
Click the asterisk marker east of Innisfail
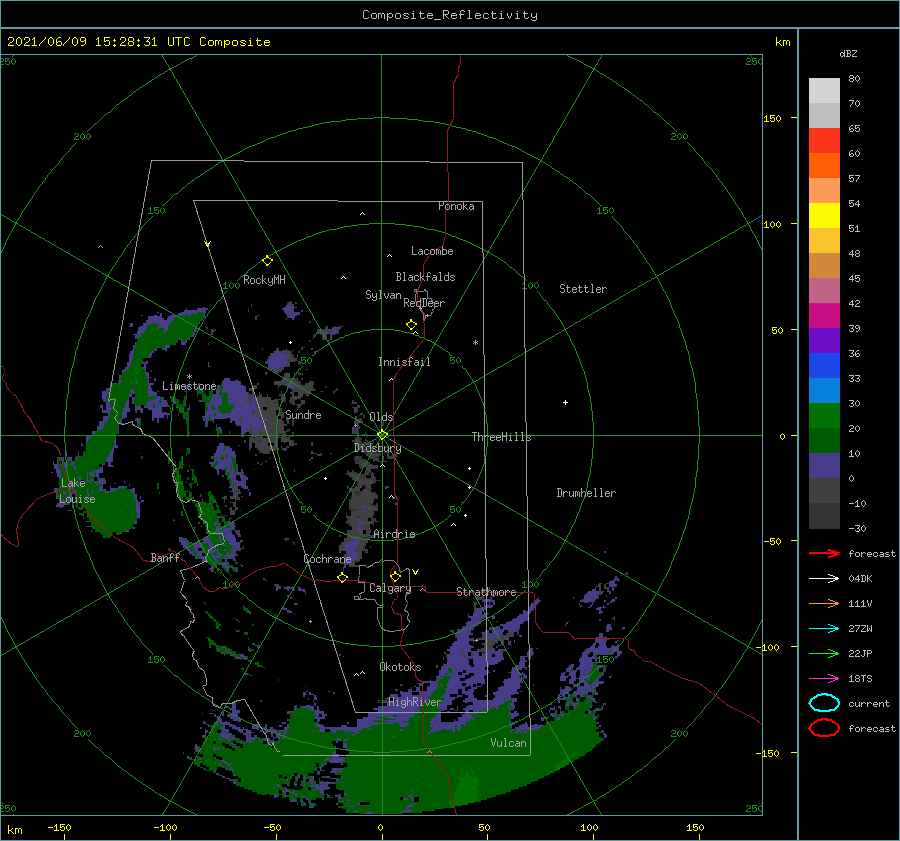pos(475,343)
